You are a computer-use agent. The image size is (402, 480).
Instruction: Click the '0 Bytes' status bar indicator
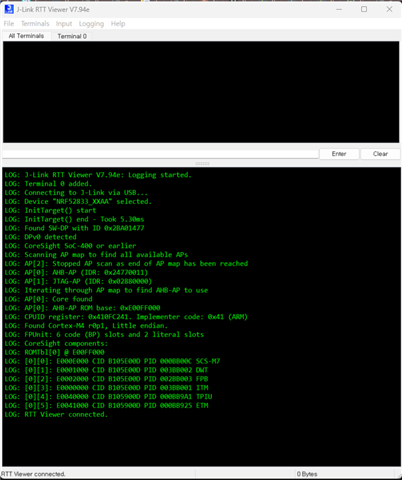[307, 474]
